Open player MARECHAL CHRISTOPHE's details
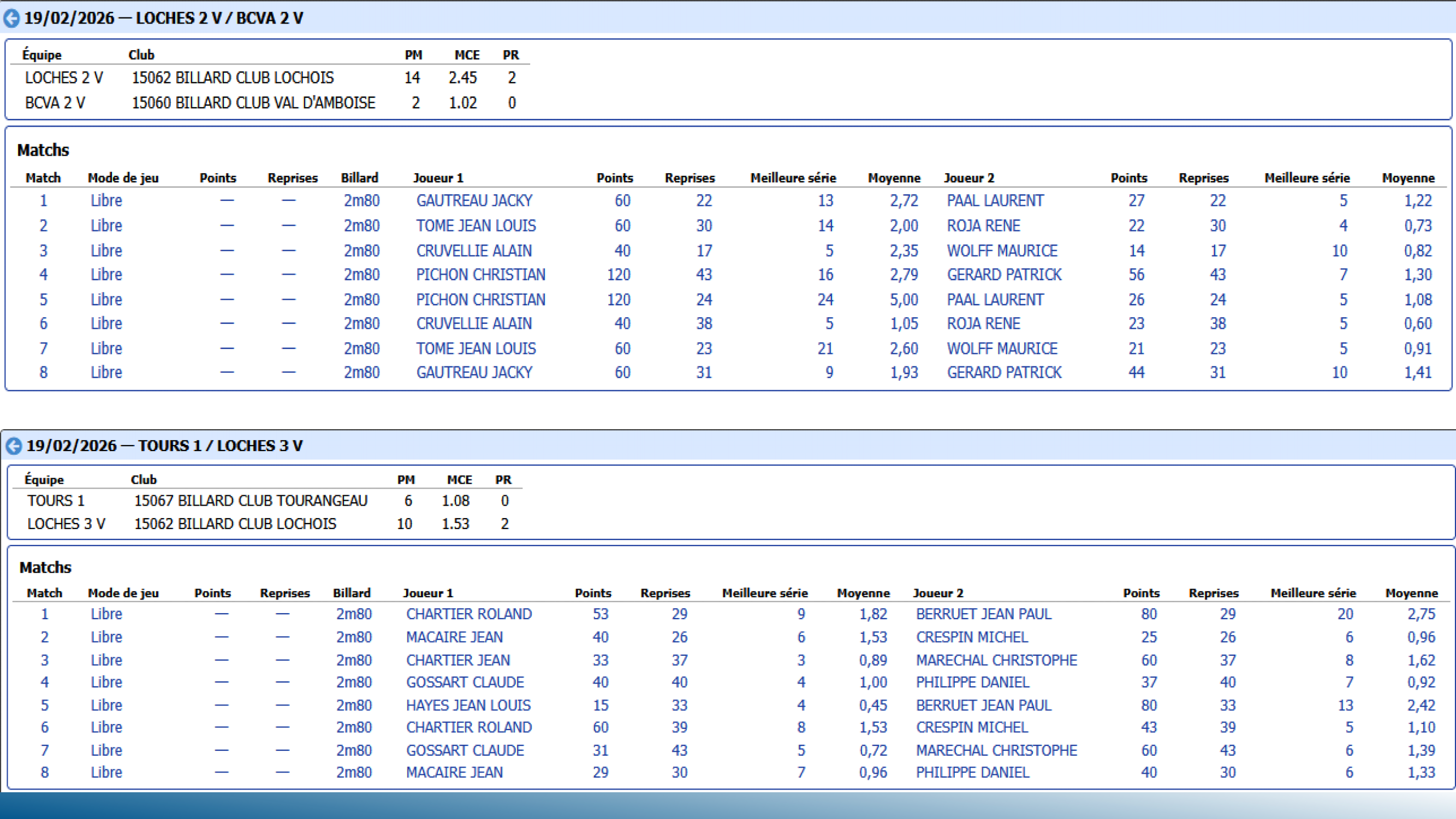 point(996,660)
